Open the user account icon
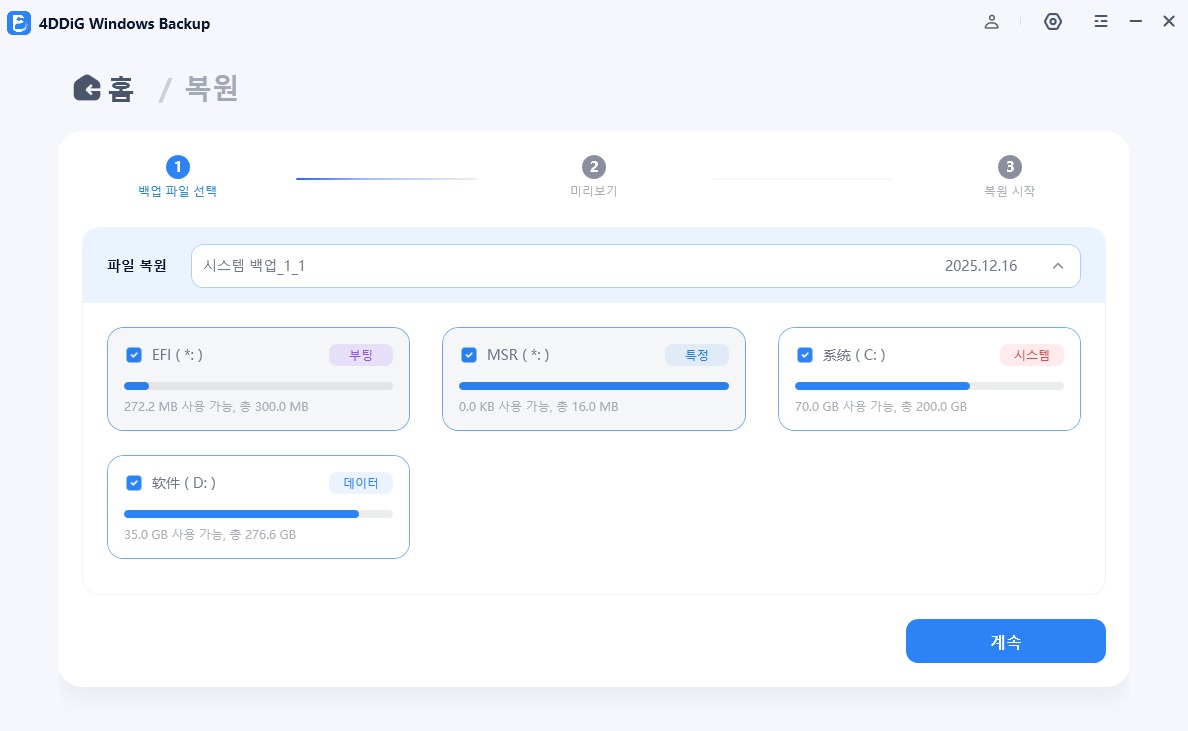This screenshot has width=1188, height=731. 992,21
